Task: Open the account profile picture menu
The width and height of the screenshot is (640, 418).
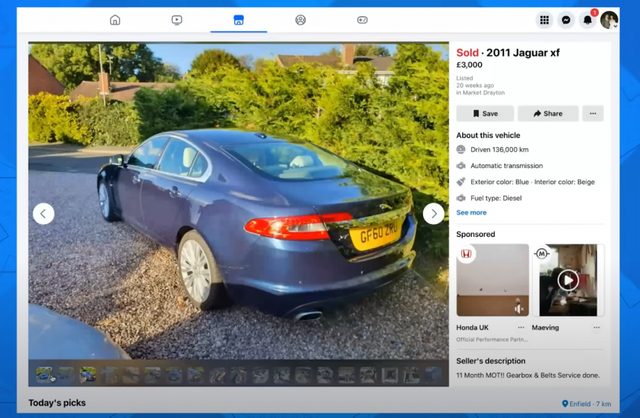Action: tap(609, 20)
